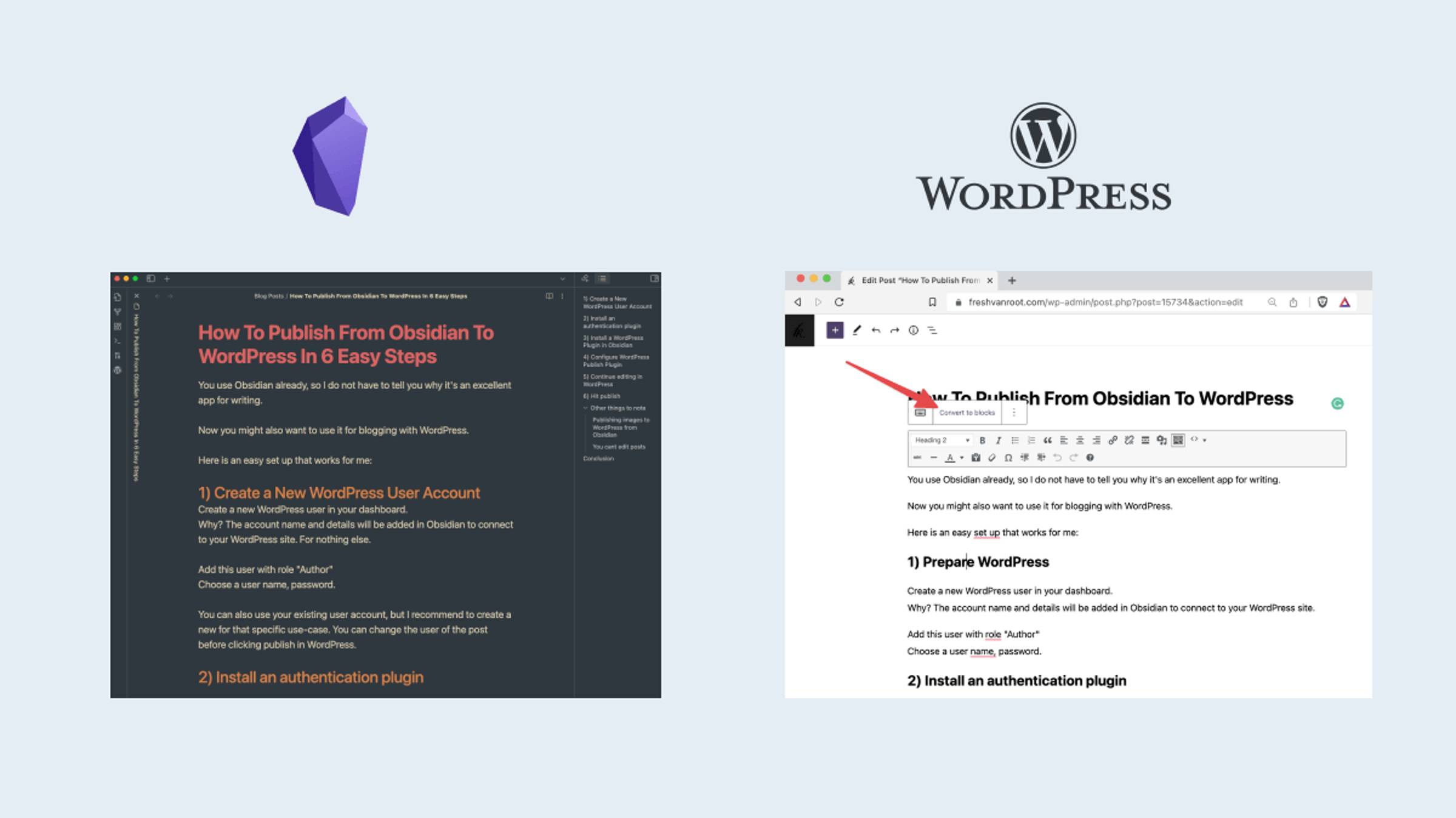Click zoom magnifier icon in address bar
1456x818 pixels.
click(x=1272, y=302)
